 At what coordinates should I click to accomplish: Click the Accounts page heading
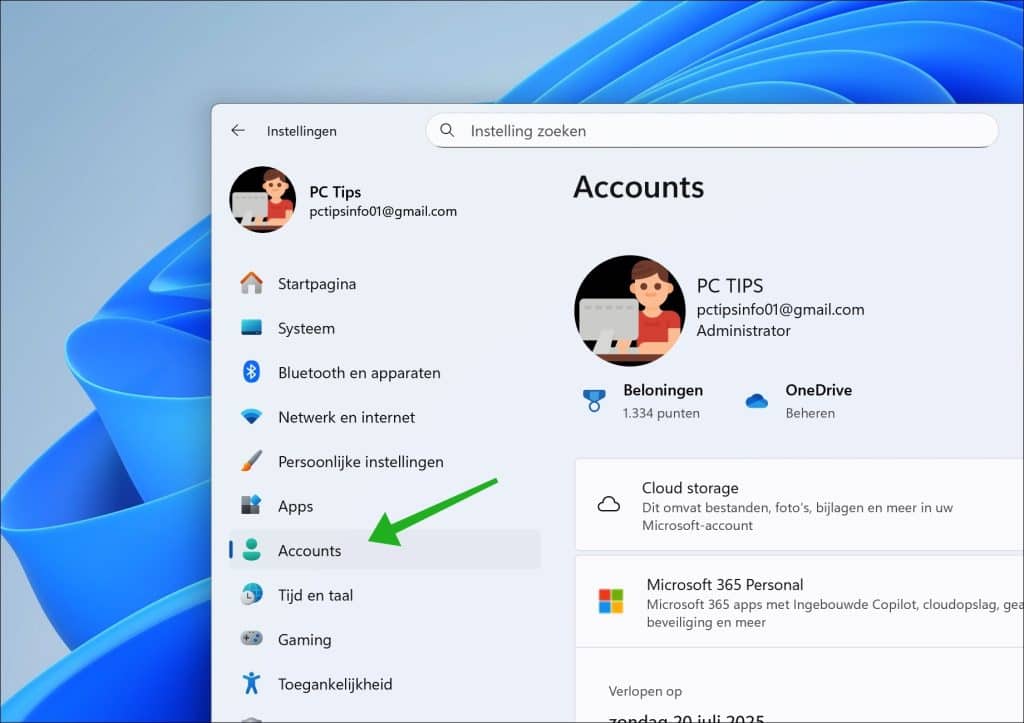pos(639,187)
